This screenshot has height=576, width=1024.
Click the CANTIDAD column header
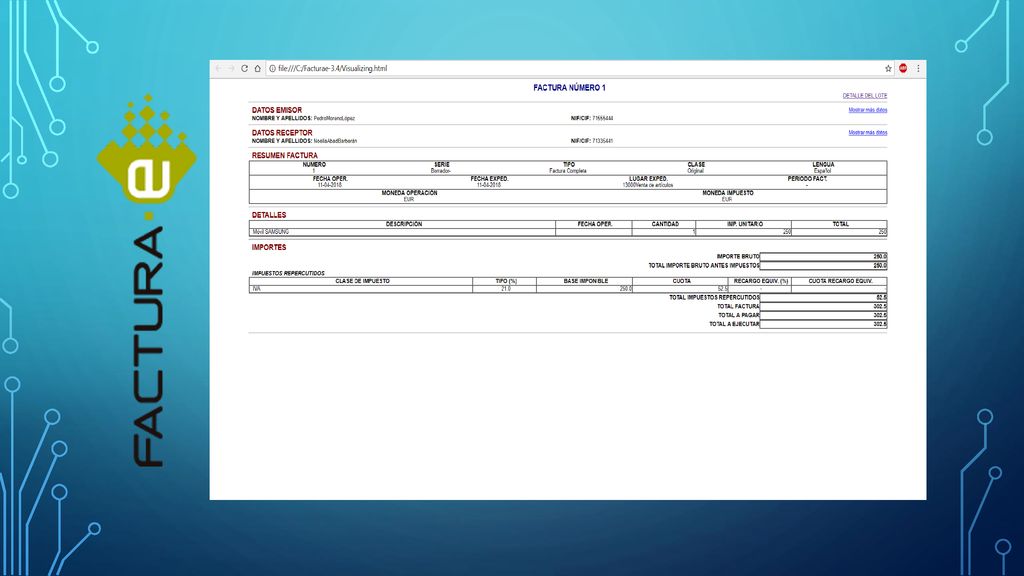[665, 224]
